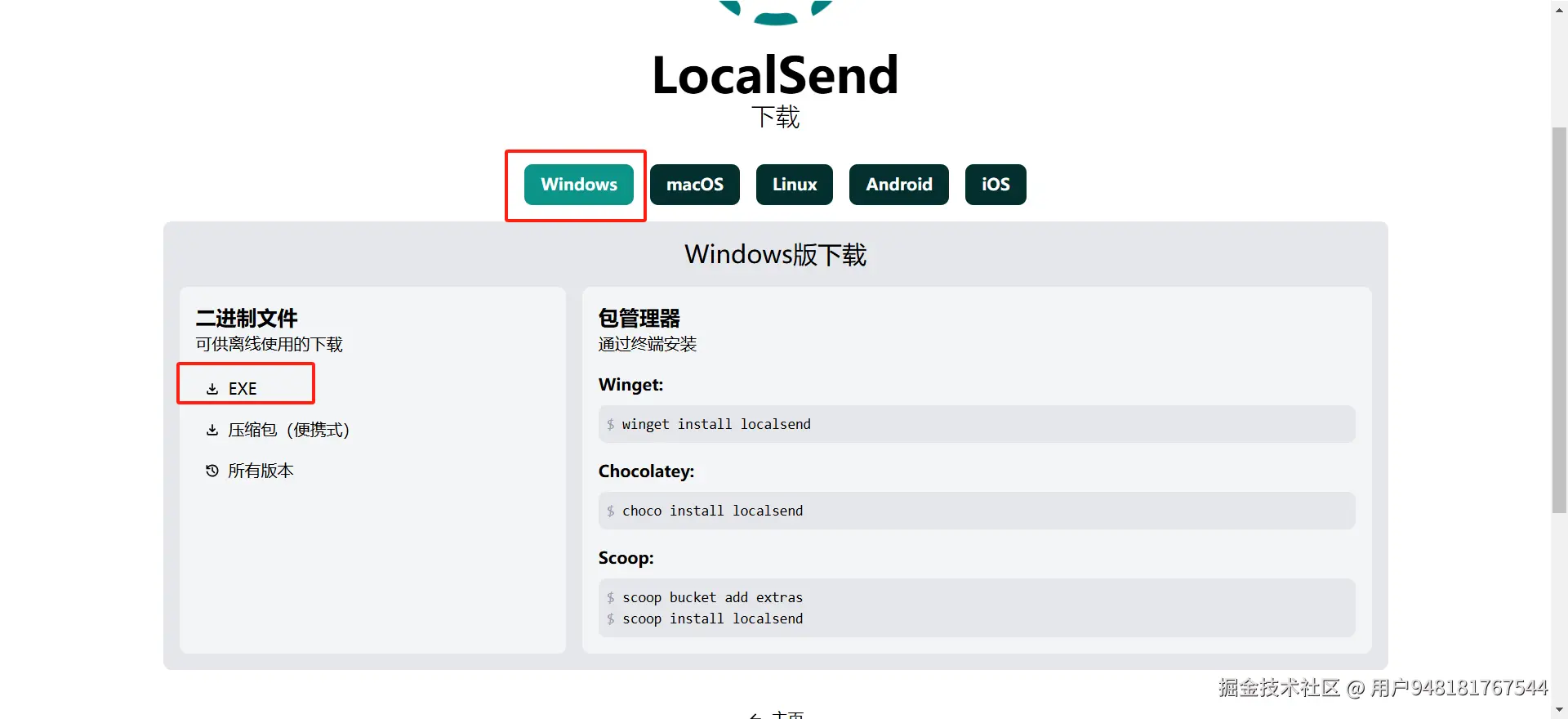Click the Windows版下载 title

[x=775, y=254]
